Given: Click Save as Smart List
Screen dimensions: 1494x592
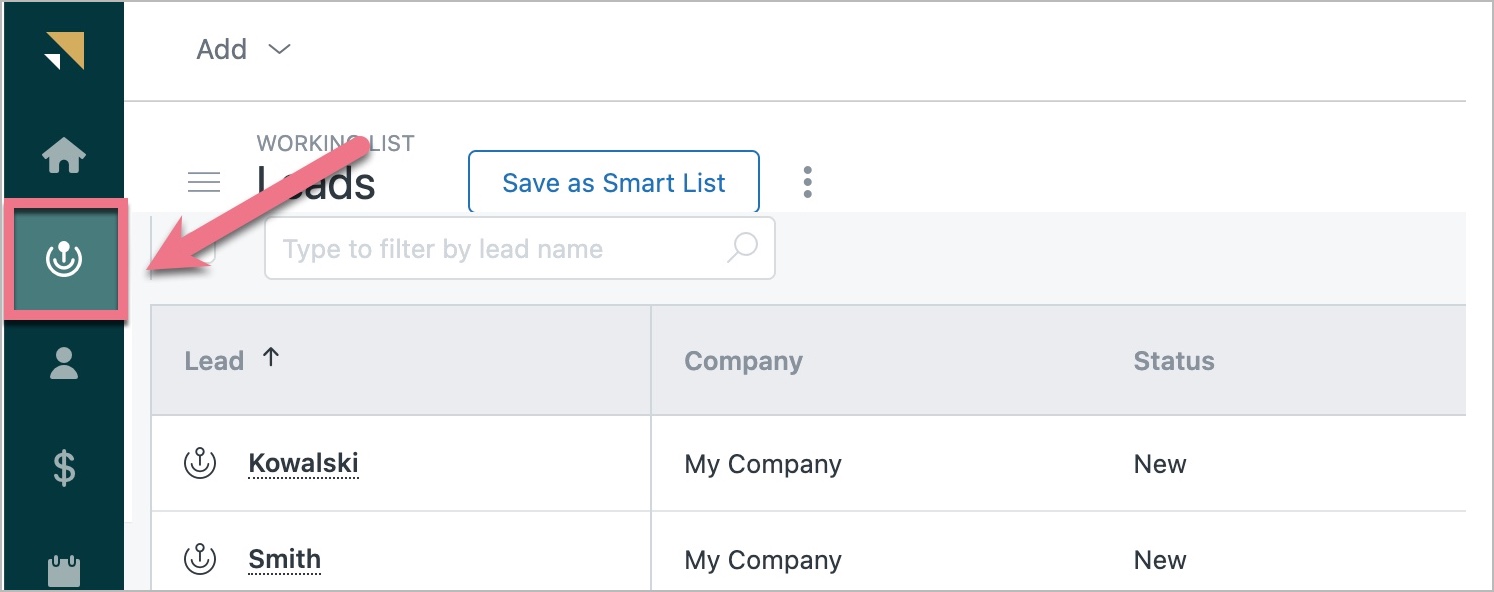Looking at the screenshot, I should pyautogui.click(x=614, y=183).
